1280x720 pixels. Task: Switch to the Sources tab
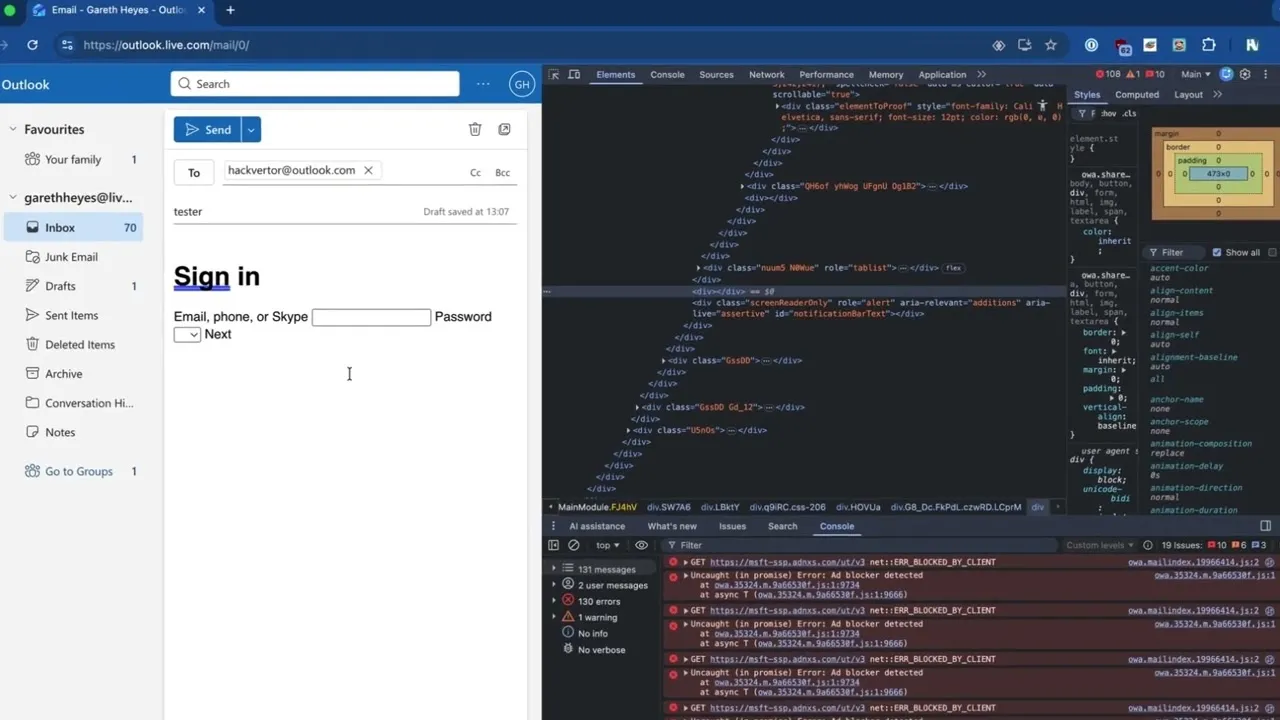(716, 74)
